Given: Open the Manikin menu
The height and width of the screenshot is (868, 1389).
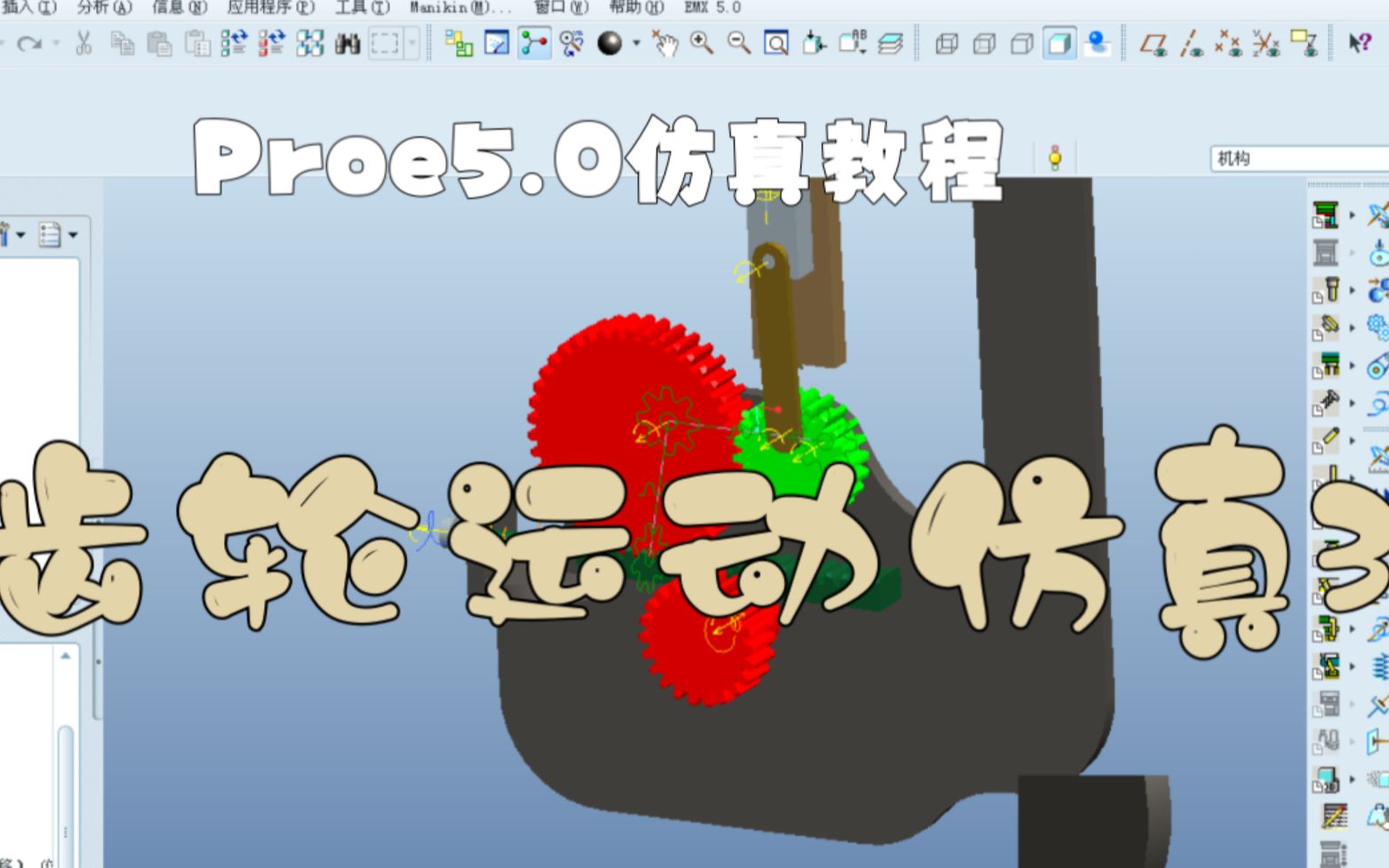Looking at the screenshot, I should click(449, 8).
